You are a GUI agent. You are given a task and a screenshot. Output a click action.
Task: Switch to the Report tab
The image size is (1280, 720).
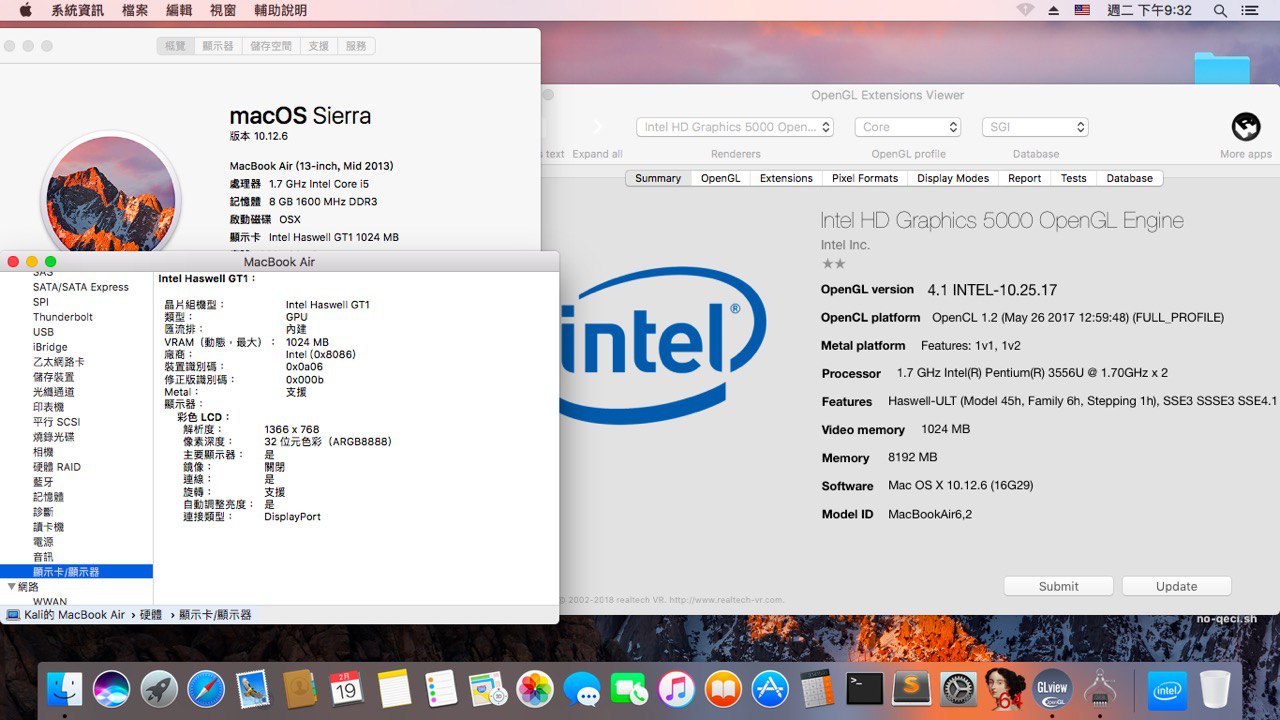tap(1024, 178)
